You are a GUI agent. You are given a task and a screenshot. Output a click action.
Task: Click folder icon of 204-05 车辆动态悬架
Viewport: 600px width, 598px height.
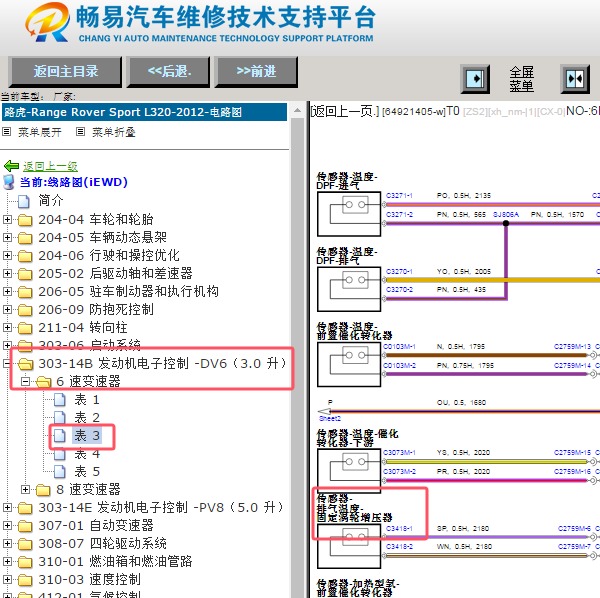coord(25,238)
